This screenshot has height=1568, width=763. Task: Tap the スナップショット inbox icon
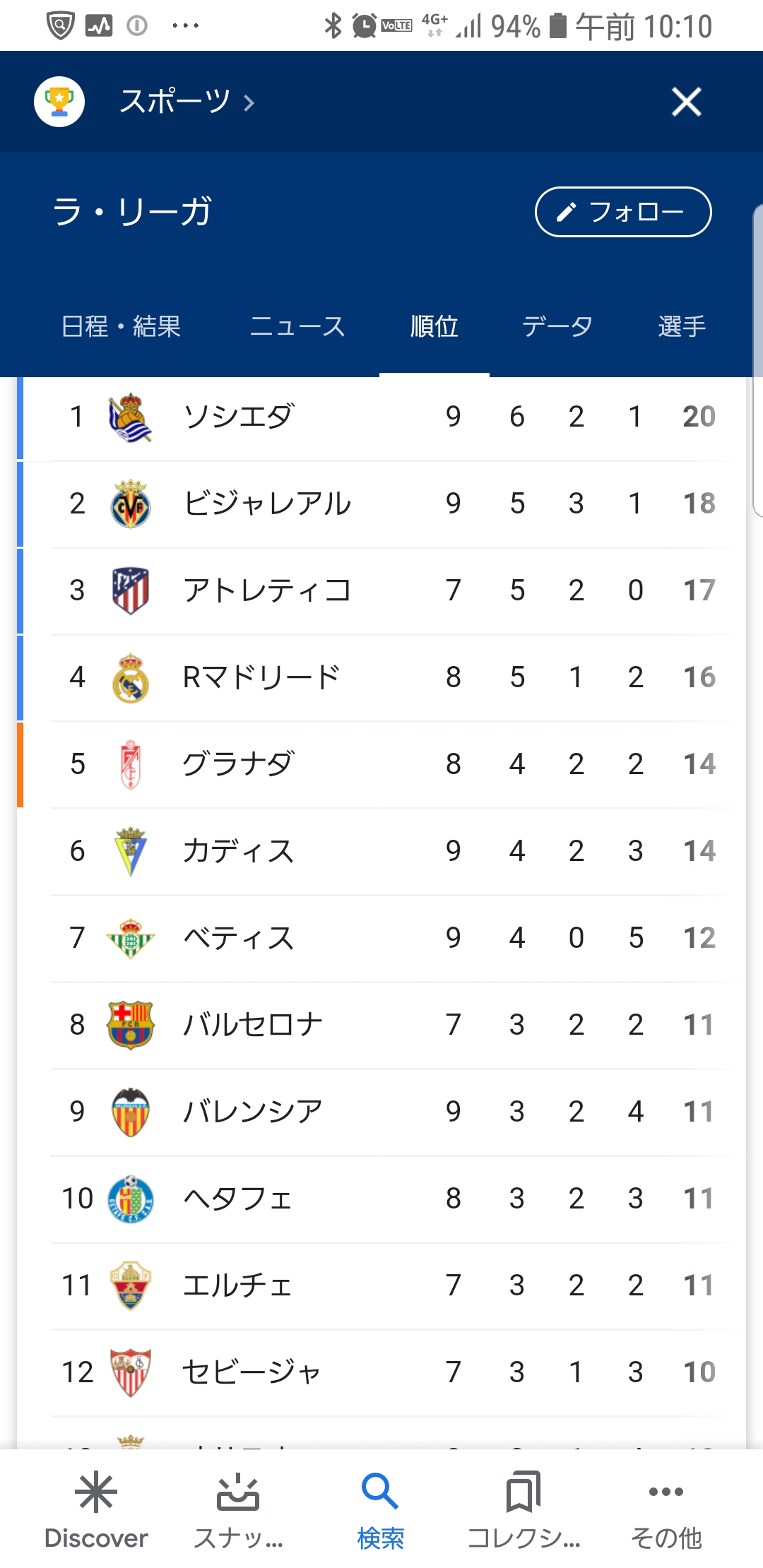238,1492
